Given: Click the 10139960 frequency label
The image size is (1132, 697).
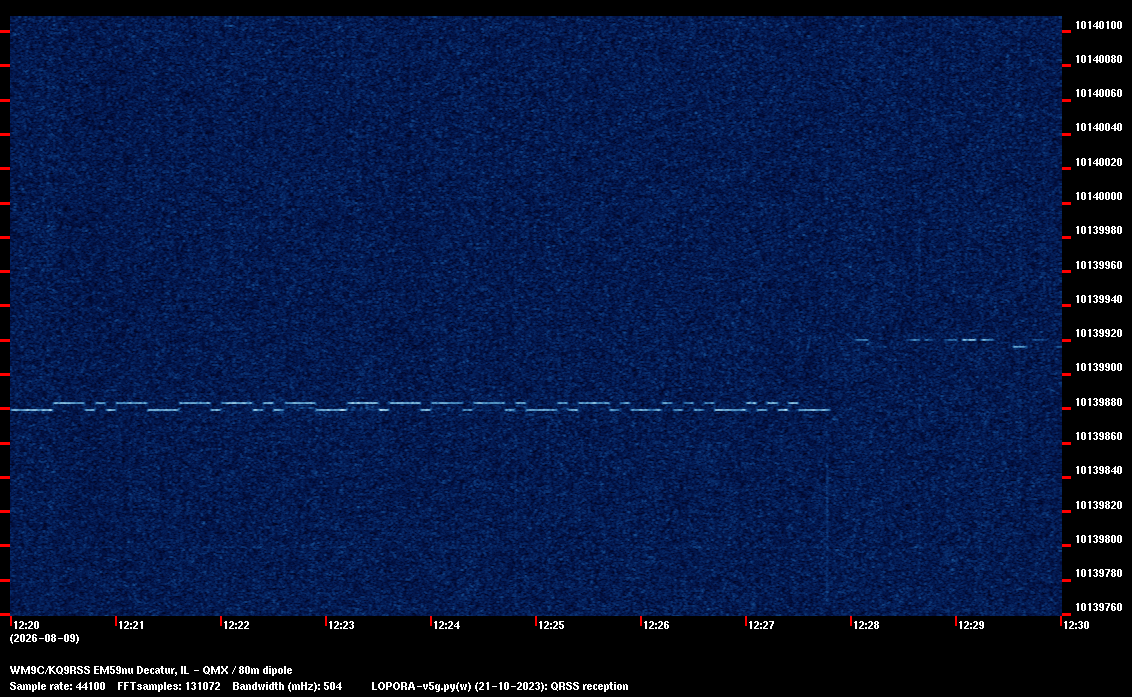Looking at the screenshot, I should click(1099, 265).
